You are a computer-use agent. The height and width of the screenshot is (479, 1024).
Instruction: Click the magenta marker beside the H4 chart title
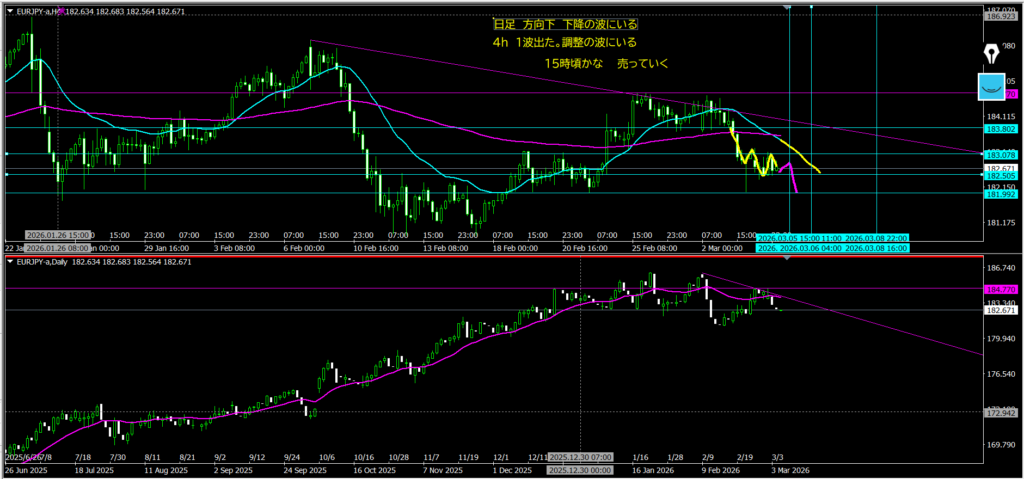click(x=64, y=9)
